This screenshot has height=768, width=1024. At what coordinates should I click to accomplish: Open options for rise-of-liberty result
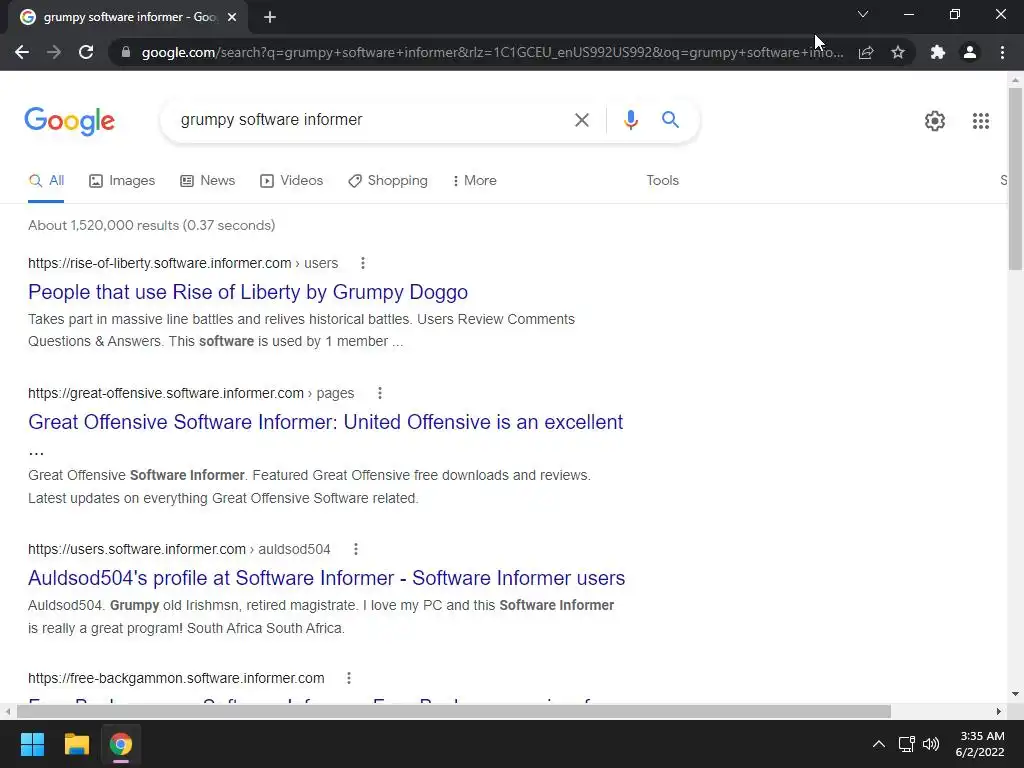point(362,263)
